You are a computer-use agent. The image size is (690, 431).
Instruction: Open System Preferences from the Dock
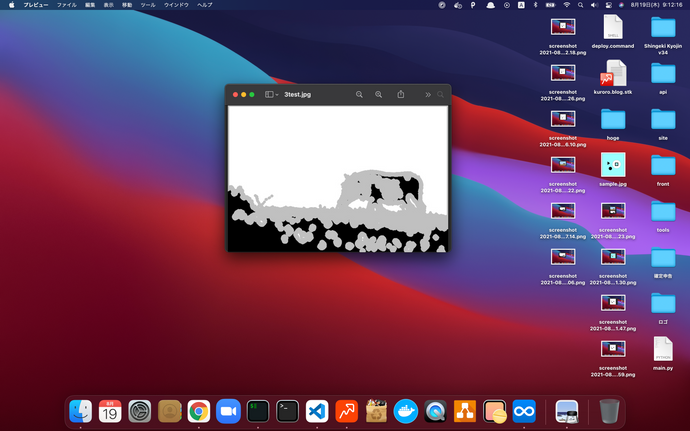tap(139, 411)
